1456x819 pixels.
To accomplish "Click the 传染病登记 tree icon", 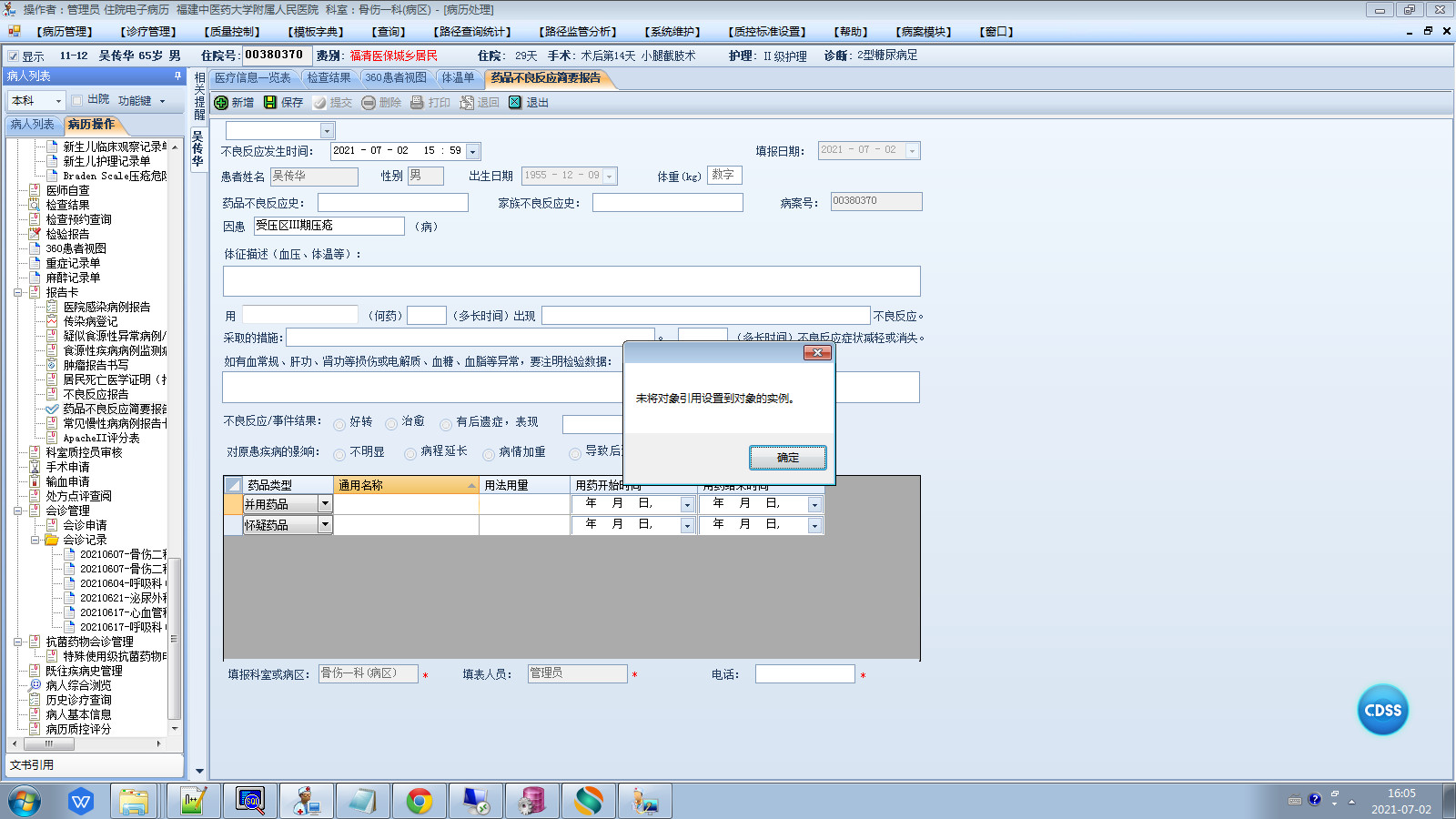I will point(52,321).
